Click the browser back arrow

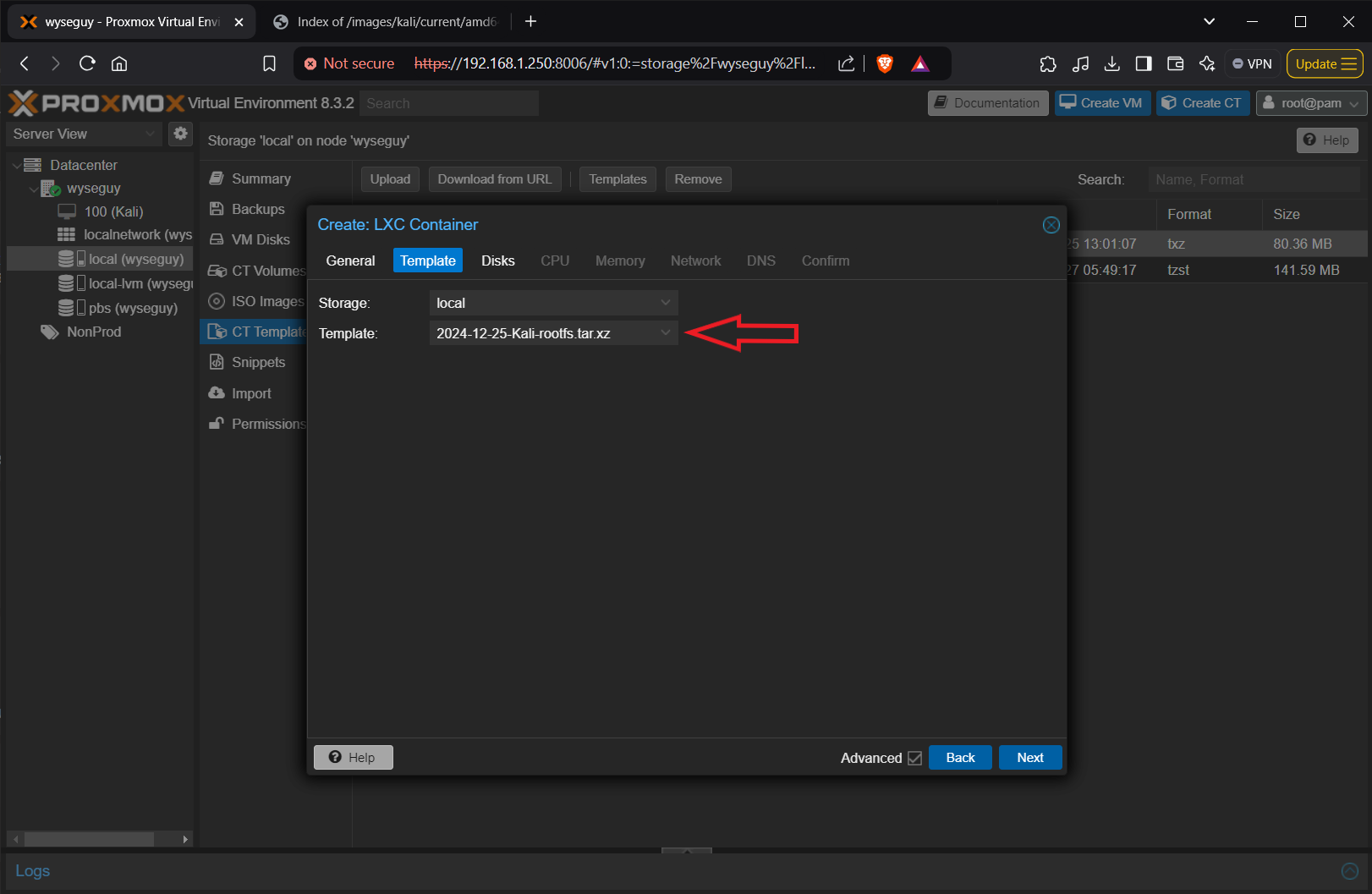[x=25, y=63]
